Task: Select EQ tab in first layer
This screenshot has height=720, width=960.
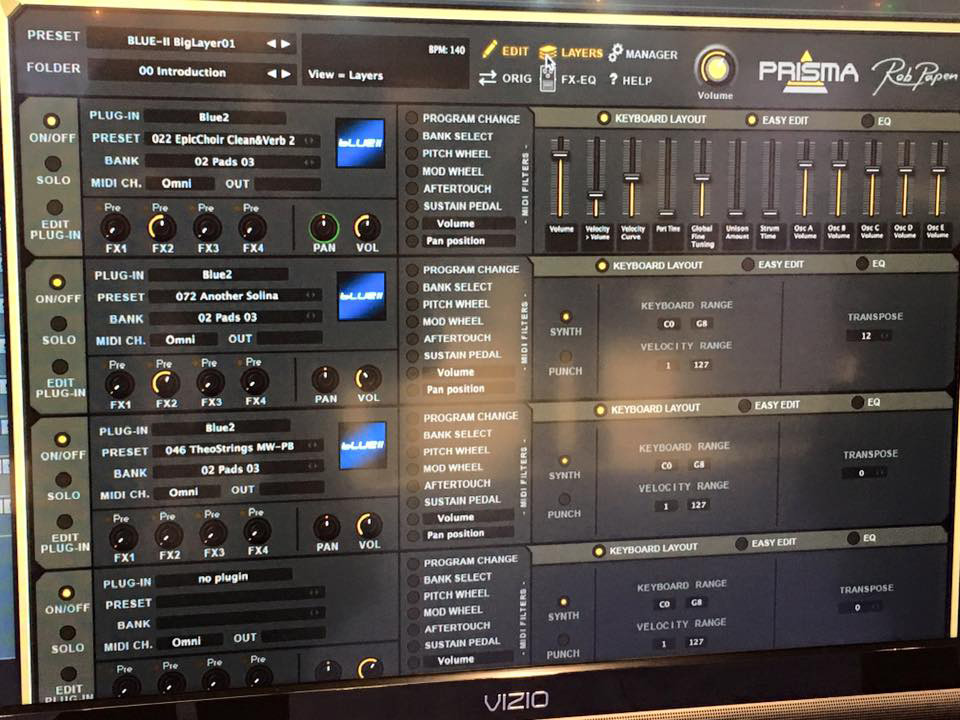Action: pos(876,121)
